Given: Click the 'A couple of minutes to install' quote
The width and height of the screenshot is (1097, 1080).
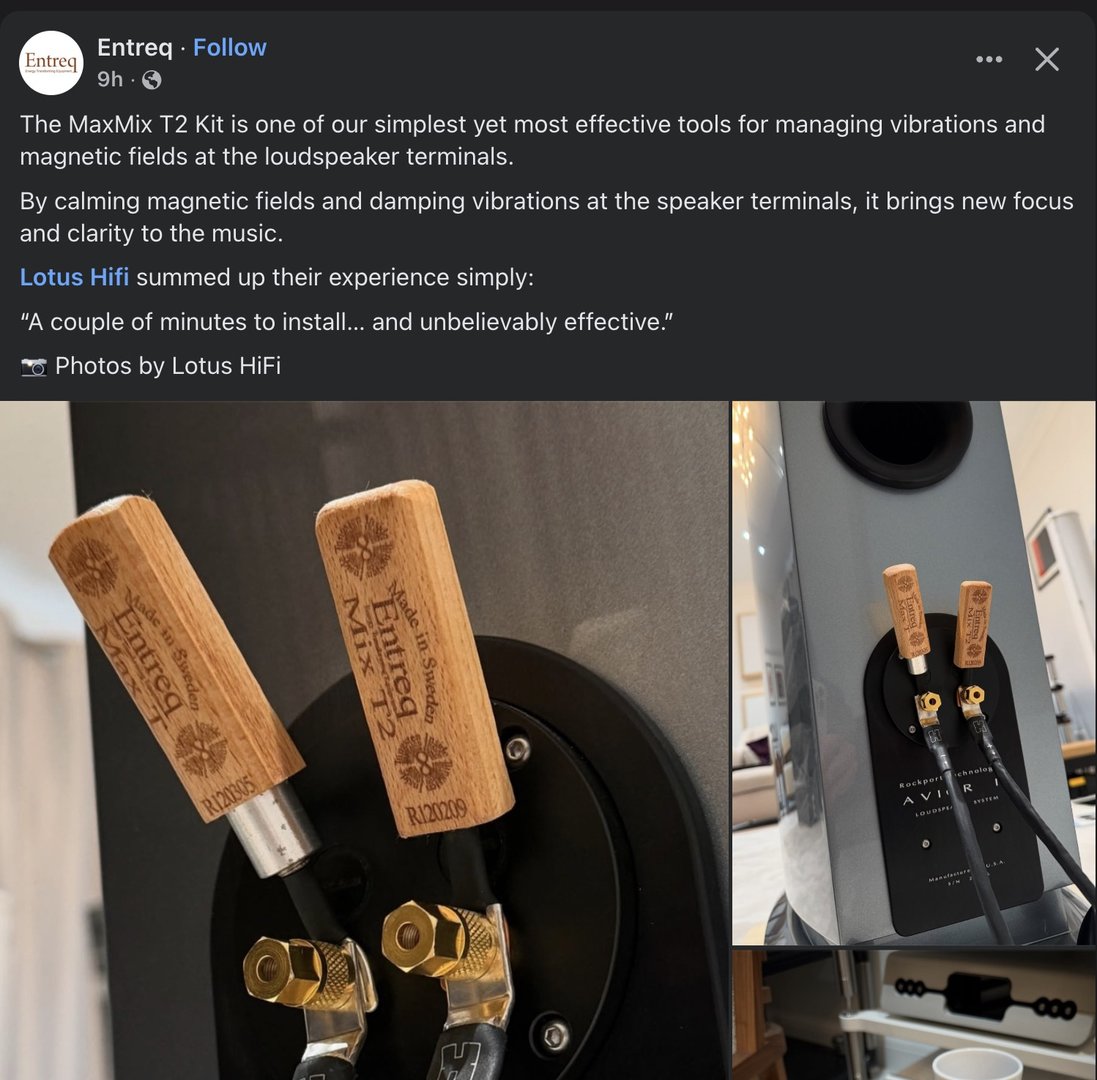Looking at the screenshot, I should click(346, 322).
